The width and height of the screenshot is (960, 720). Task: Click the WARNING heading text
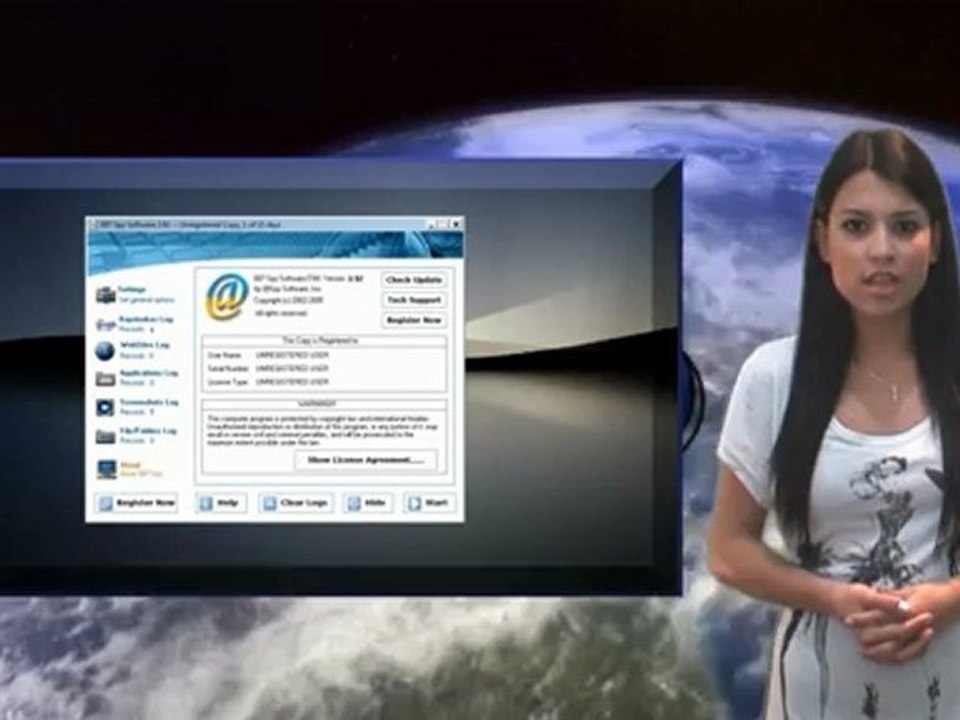(x=317, y=404)
